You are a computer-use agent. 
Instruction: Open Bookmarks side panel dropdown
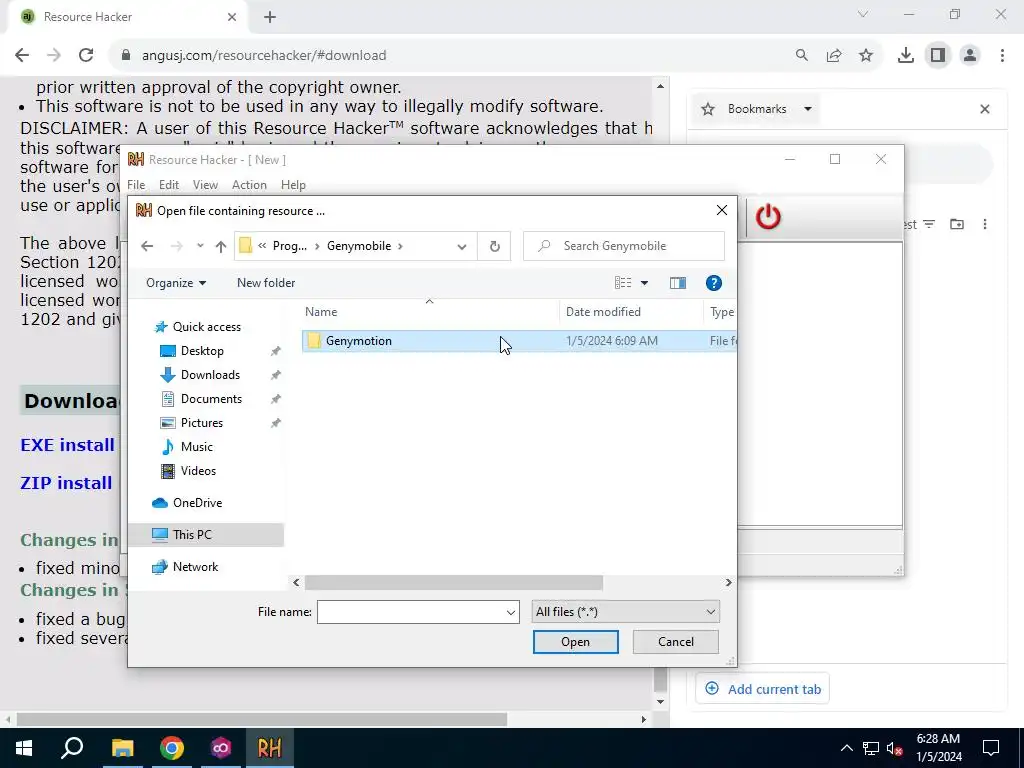coord(808,109)
